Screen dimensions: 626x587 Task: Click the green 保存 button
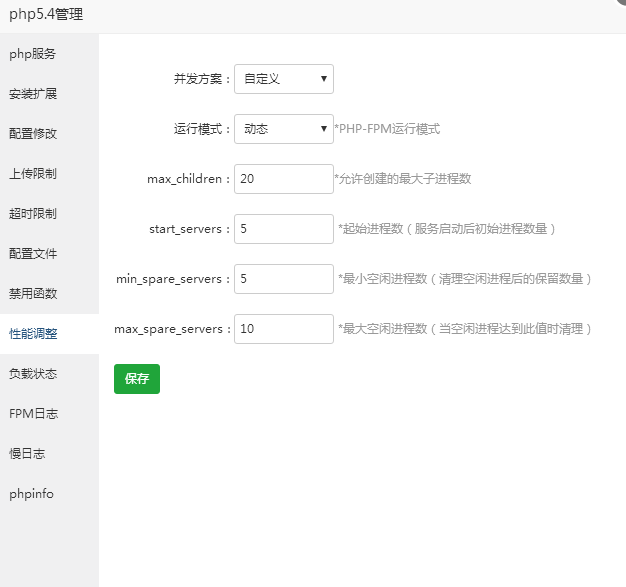137,379
